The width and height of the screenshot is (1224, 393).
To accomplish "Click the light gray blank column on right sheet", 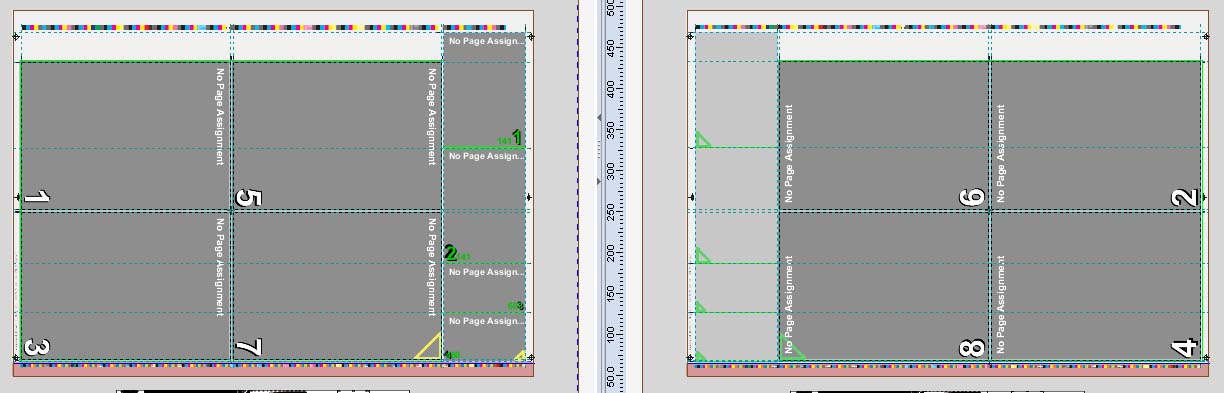I will 737,196.
